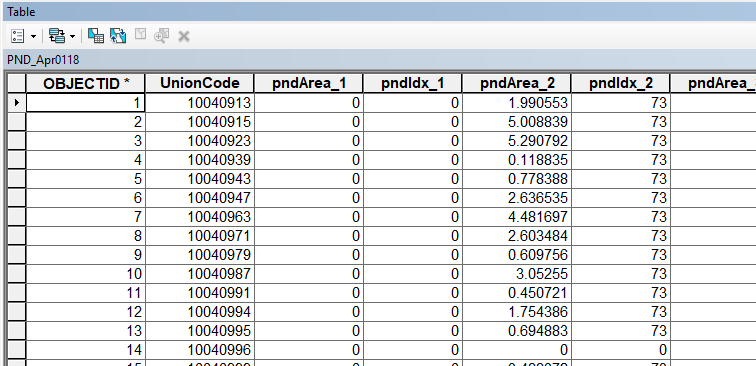
Task: Click the pndArea_2 value 0.778388
Action: coord(517,179)
